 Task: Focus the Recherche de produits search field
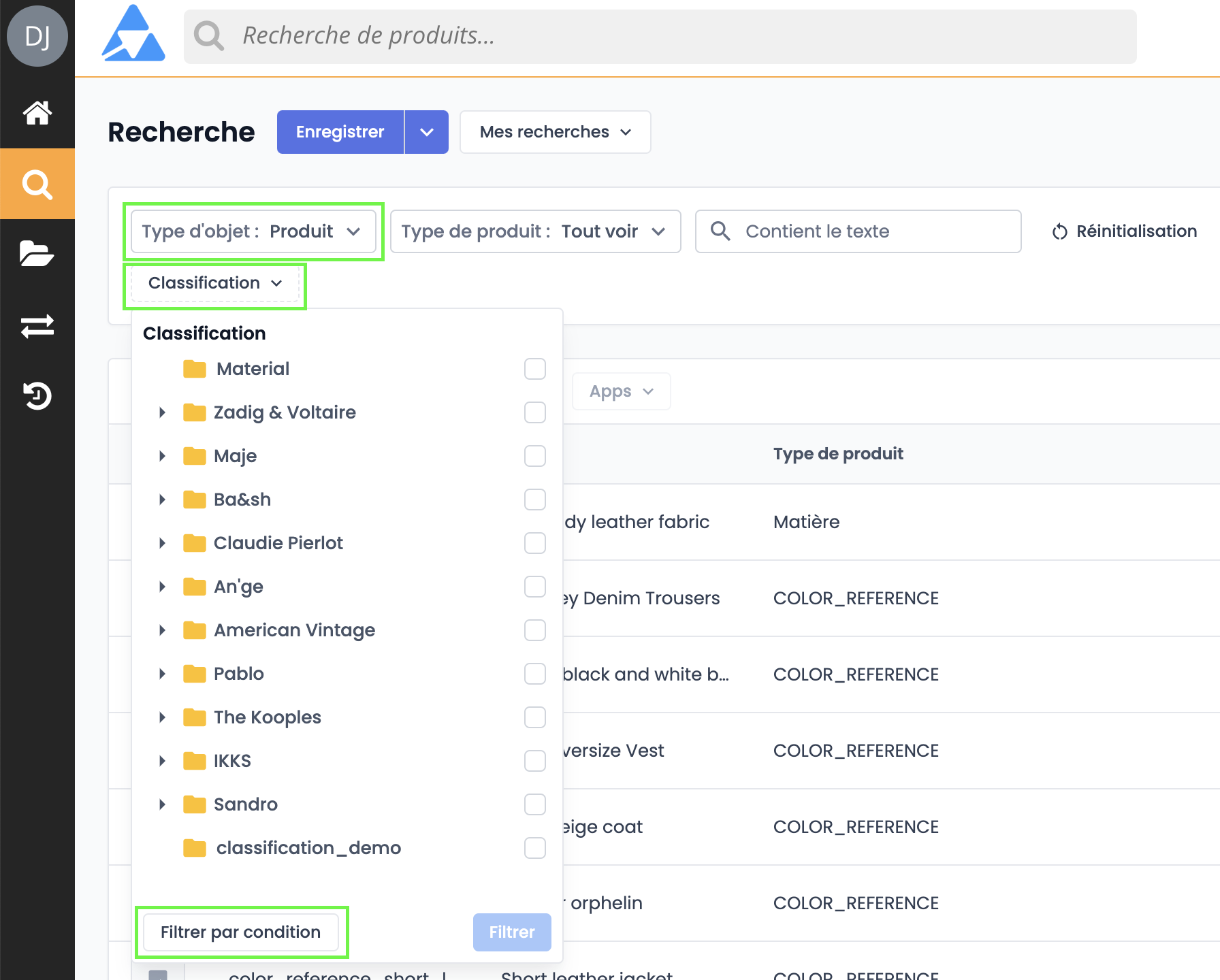(660, 37)
